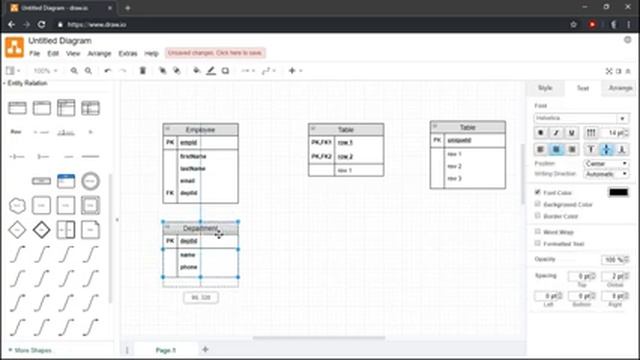Set vertical alignment to bottom

[622, 150]
